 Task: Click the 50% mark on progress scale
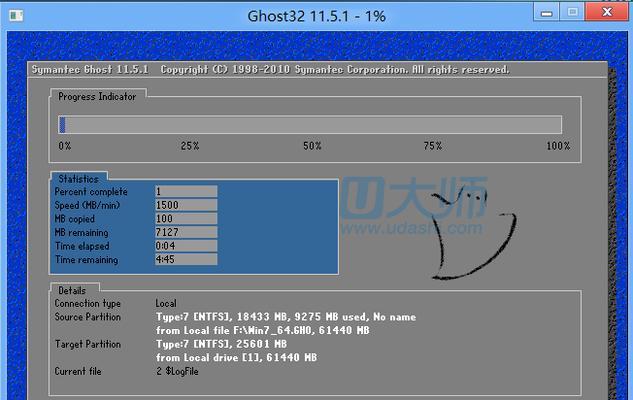click(x=312, y=146)
